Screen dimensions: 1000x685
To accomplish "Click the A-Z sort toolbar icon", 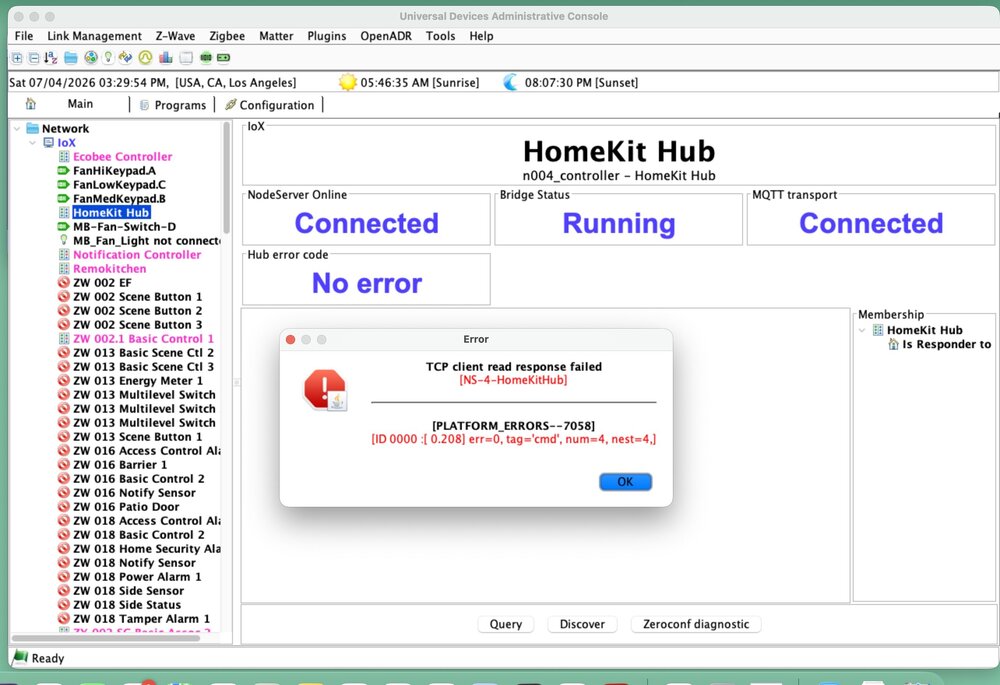I will click(x=51, y=58).
